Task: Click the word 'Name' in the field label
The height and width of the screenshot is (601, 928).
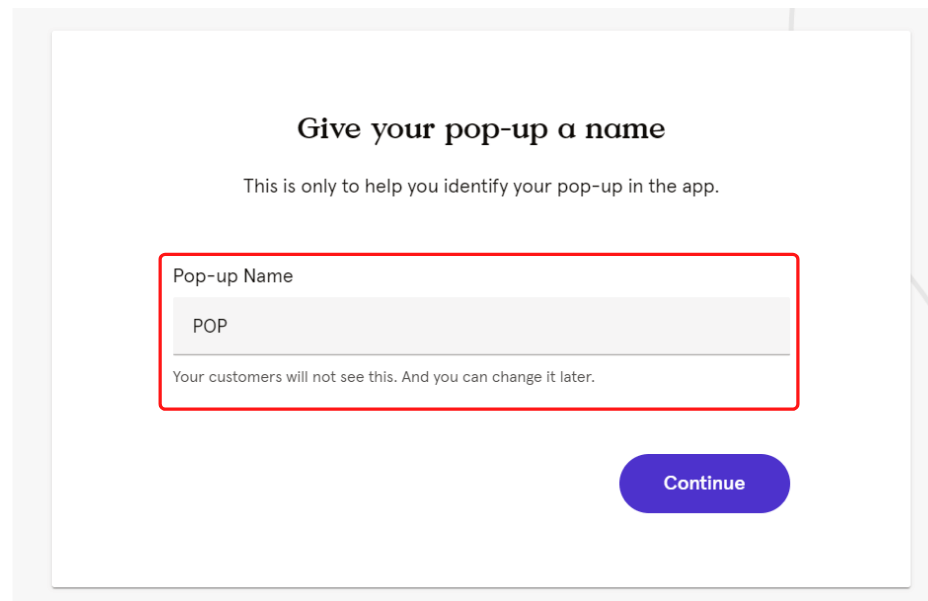Action: click(x=268, y=276)
